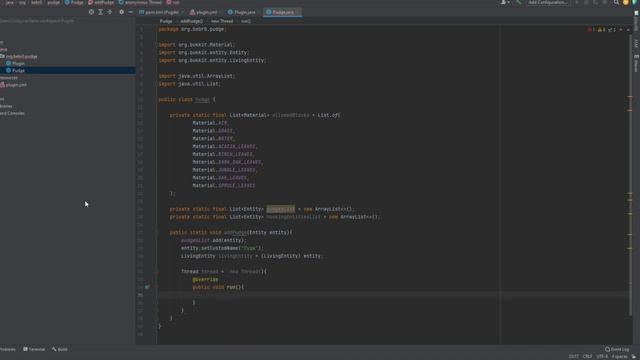640x360 pixels.
Task: Collapse all items in project tree
Action: (x=110, y=12)
